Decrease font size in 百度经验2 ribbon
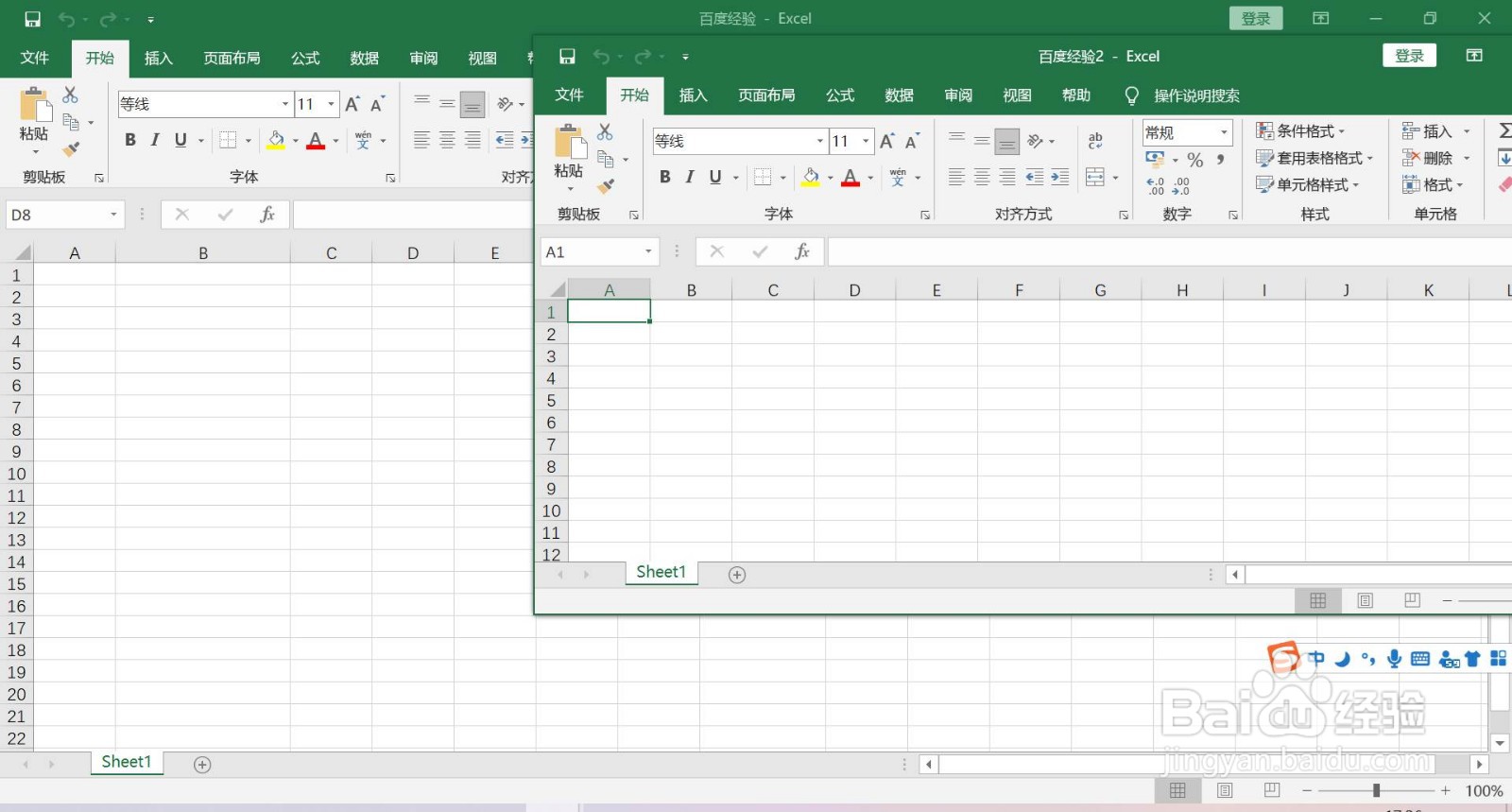 [x=912, y=141]
